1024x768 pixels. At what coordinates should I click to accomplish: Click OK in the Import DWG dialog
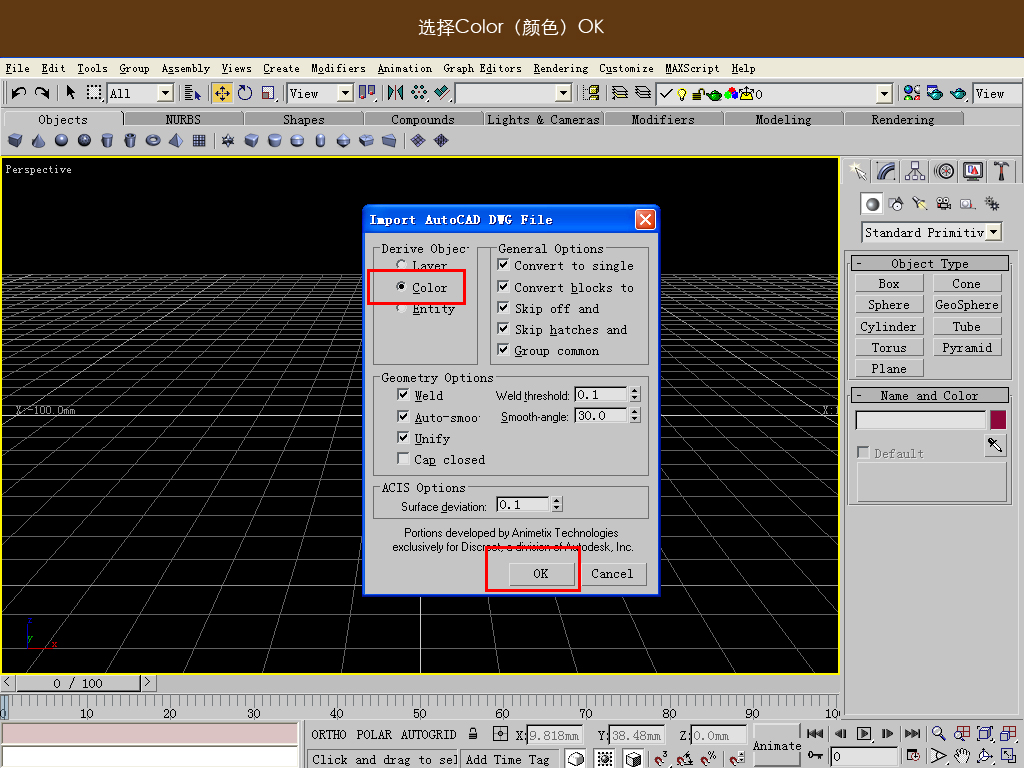541,573
